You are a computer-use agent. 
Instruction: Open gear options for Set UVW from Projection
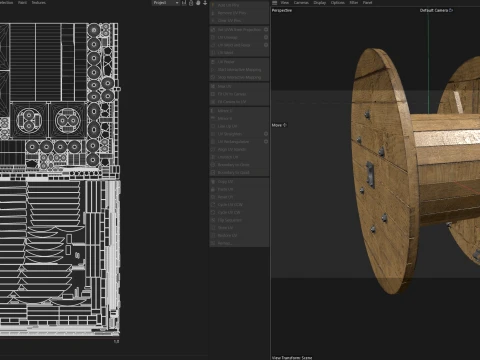pos(266,29)
